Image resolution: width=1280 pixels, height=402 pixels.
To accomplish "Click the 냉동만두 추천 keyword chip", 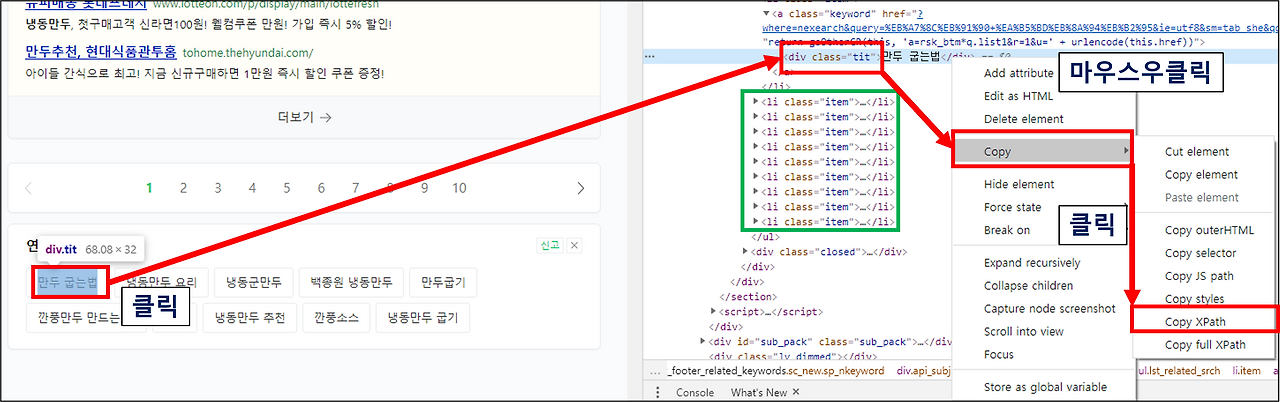I will click(x=252, y=319).
